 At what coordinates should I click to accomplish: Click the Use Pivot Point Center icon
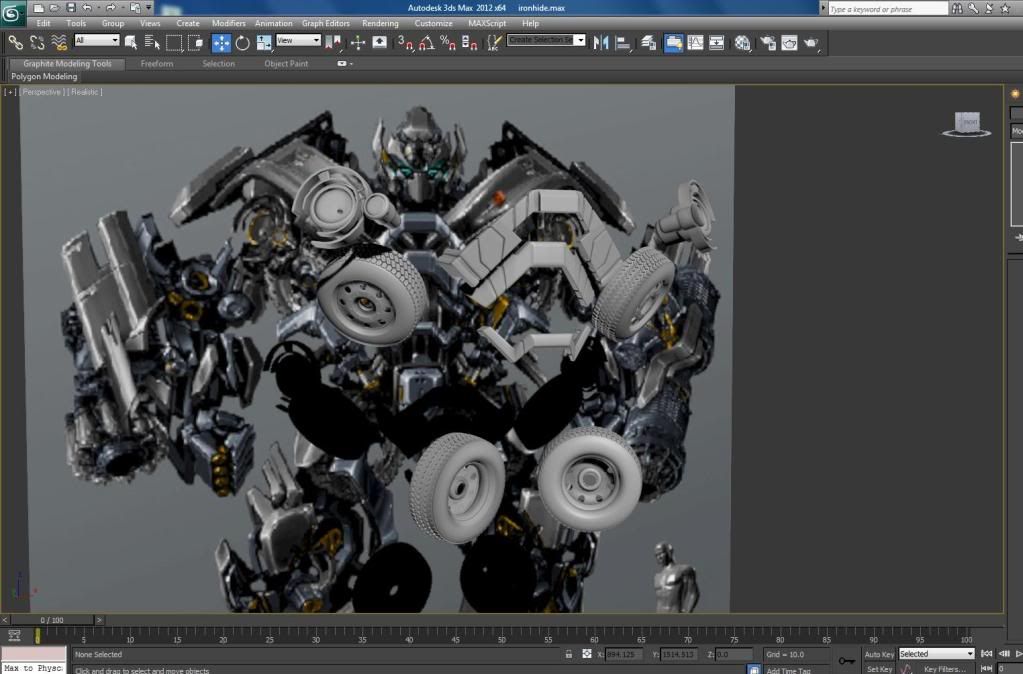(333, 43)
